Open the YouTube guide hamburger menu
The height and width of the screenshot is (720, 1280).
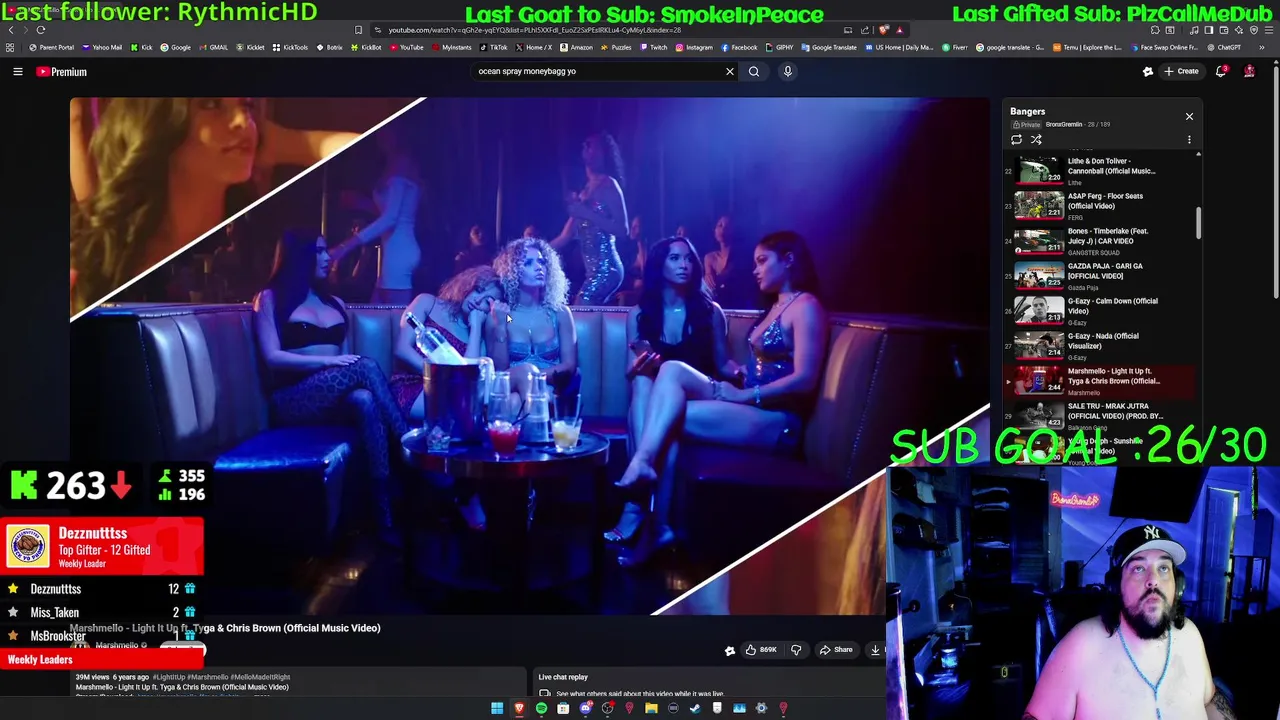(x=17, y=71)
